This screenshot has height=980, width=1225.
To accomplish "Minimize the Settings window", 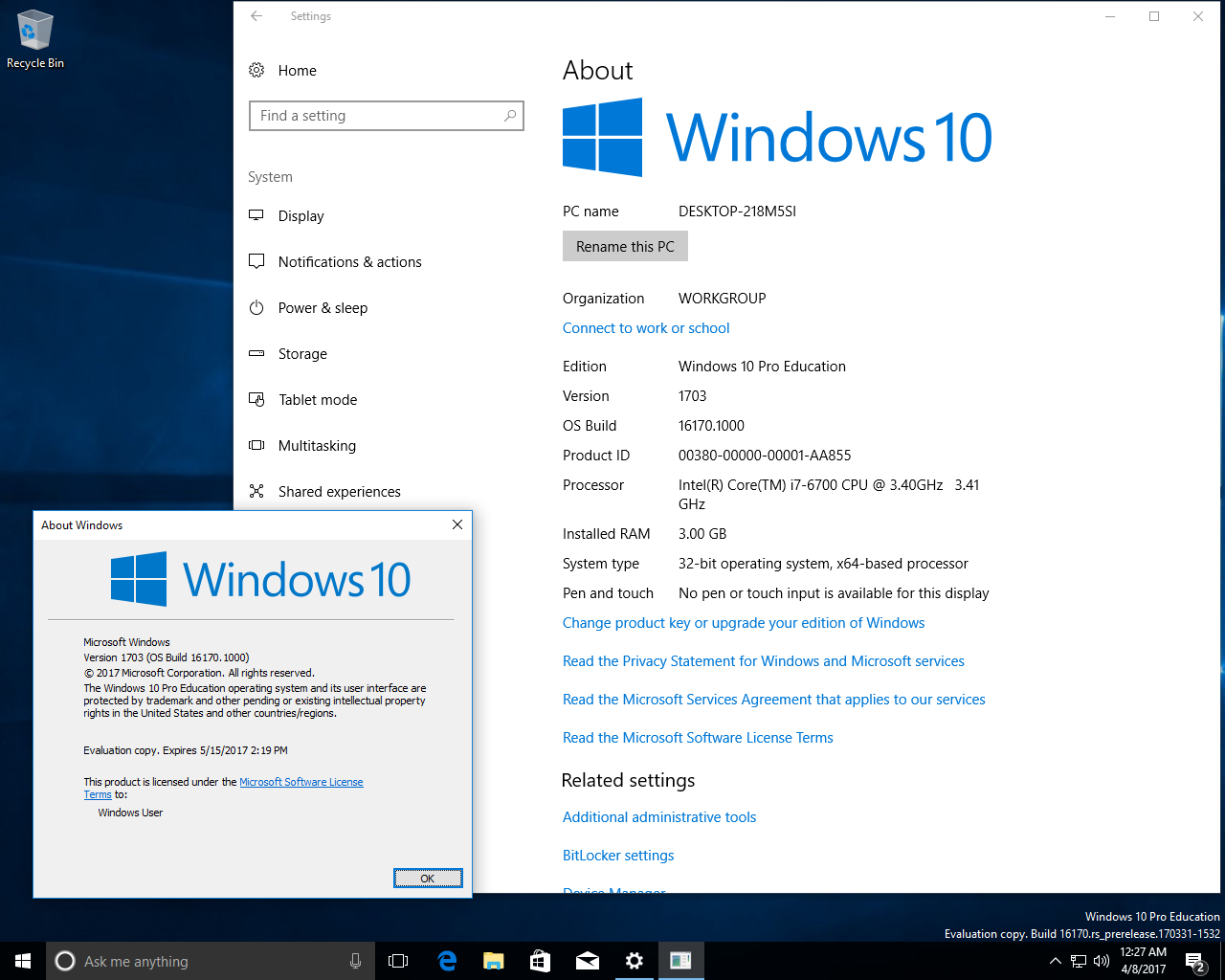I will pyautogui.click(x=1110, y=16).
